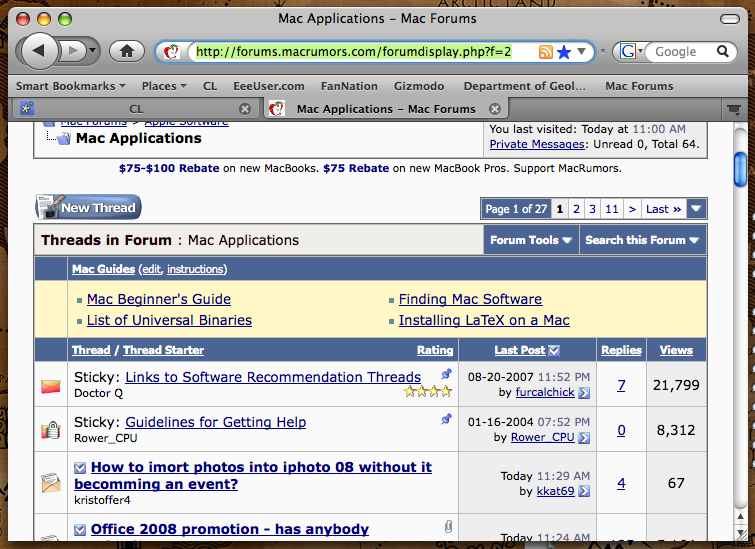Run search with the magnifying glass icon
Image resolution: width=755 pixels, height=549 pixels.
(x=723, y=51)
